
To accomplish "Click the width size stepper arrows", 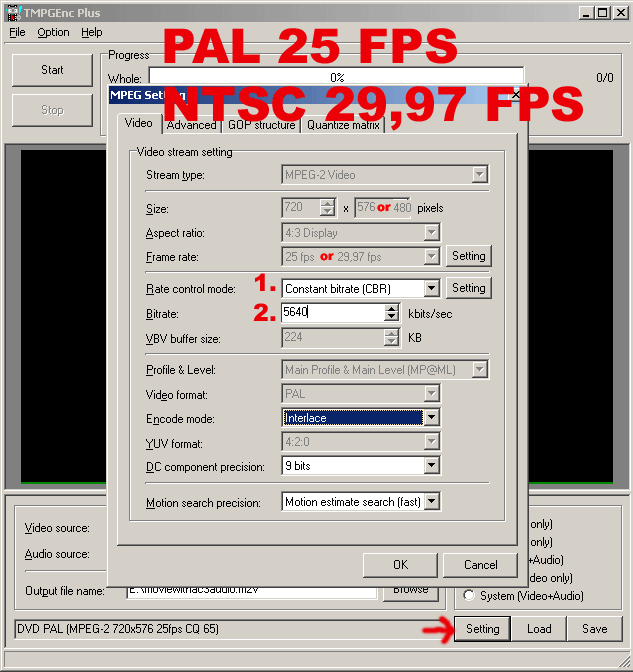I will point(327,208).
